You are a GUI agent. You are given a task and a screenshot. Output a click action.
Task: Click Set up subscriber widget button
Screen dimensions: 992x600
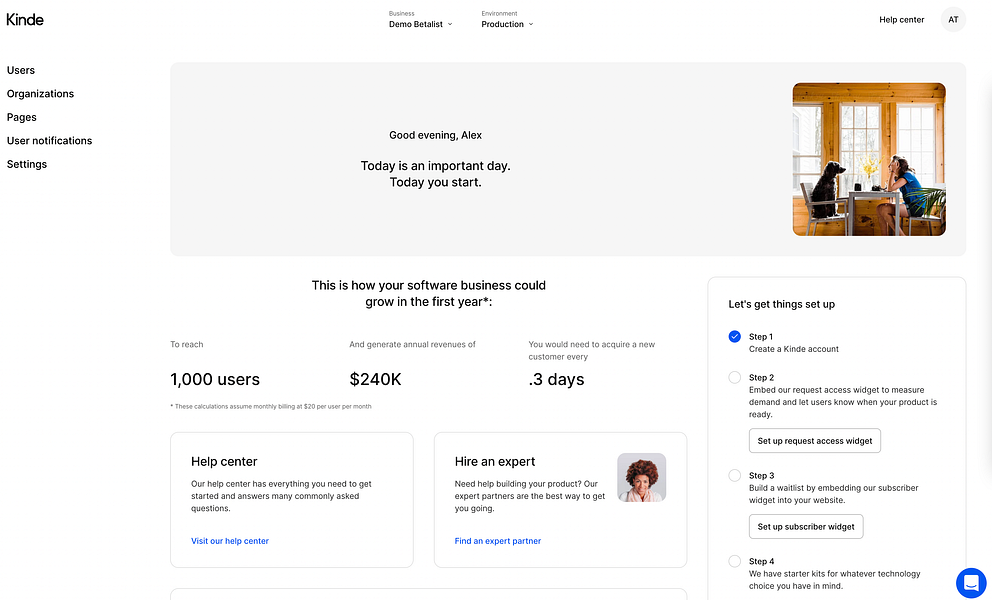click(806, 527)
